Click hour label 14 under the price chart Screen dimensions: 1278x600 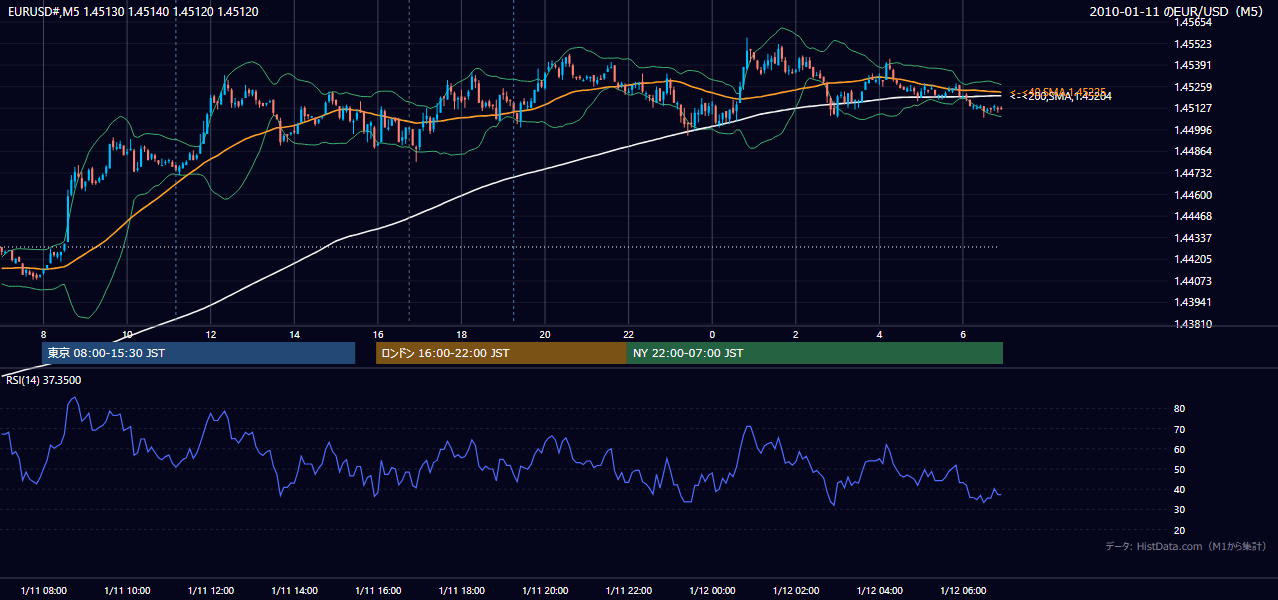(294, 334)
